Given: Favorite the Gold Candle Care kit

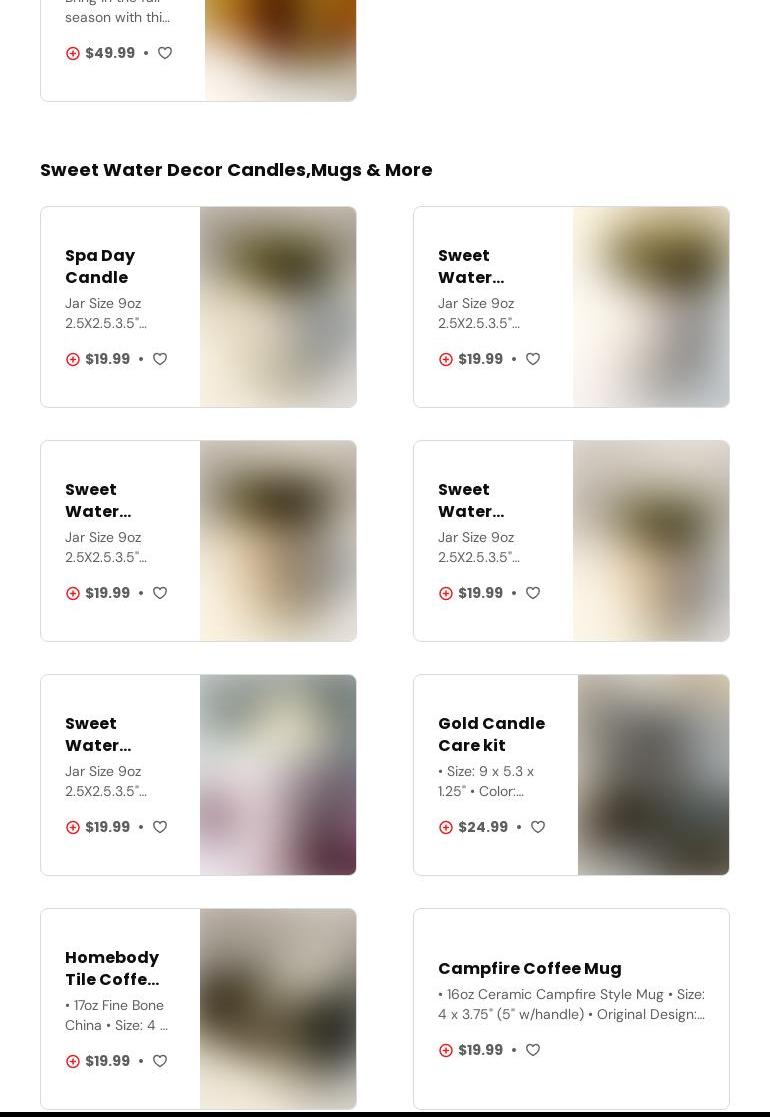Looking at the screenshot, I should [x=538, y=827].
